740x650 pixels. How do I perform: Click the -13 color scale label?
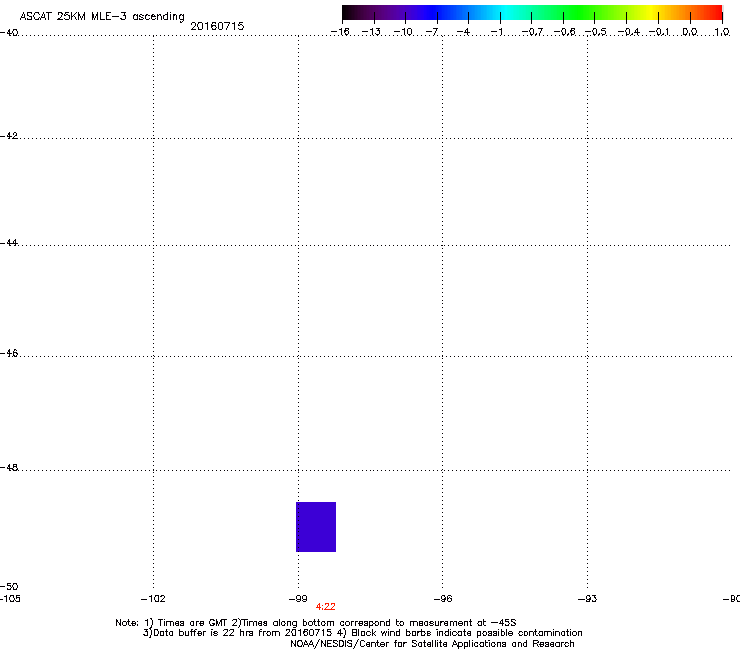(371, 32)
